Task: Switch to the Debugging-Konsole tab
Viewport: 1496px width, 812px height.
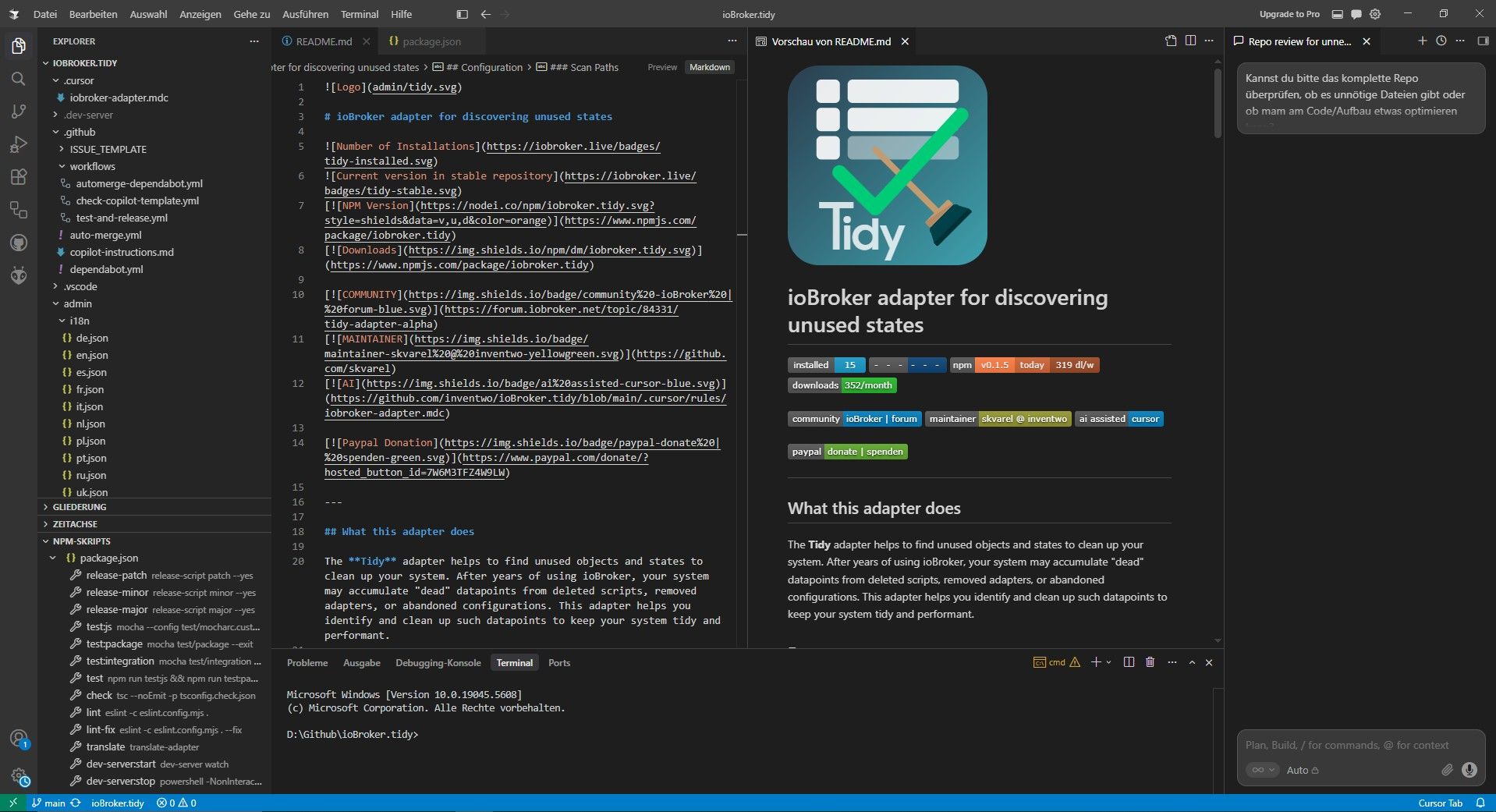Action: point(438,663)
